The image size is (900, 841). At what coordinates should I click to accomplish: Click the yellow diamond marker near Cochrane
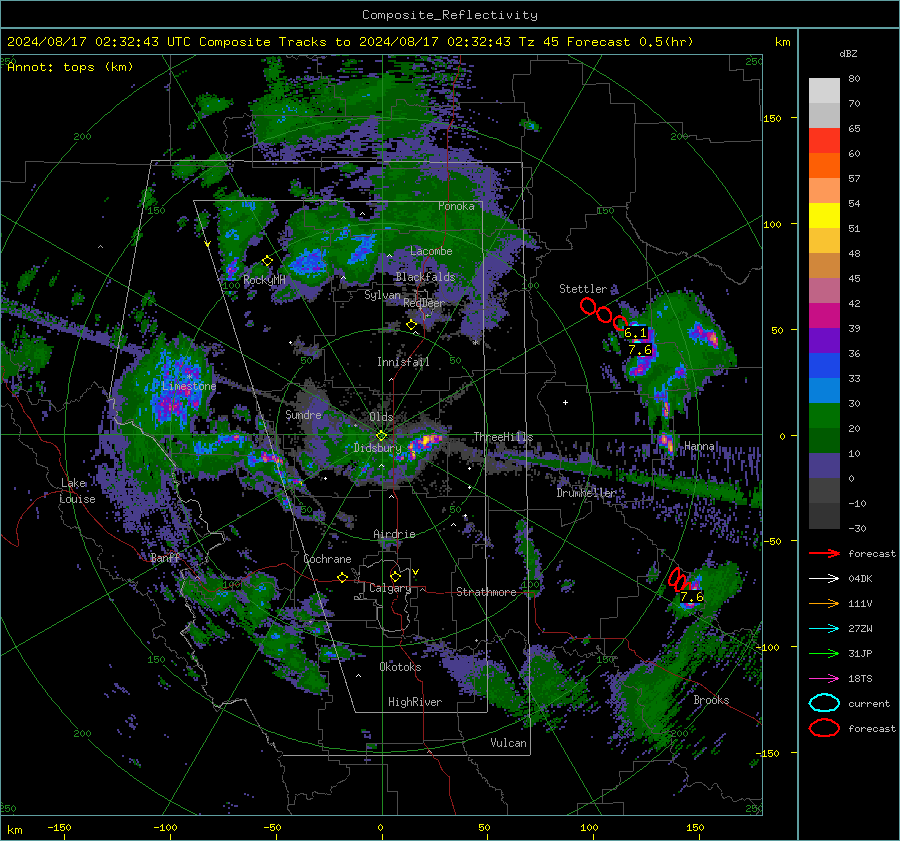point(343,578)
